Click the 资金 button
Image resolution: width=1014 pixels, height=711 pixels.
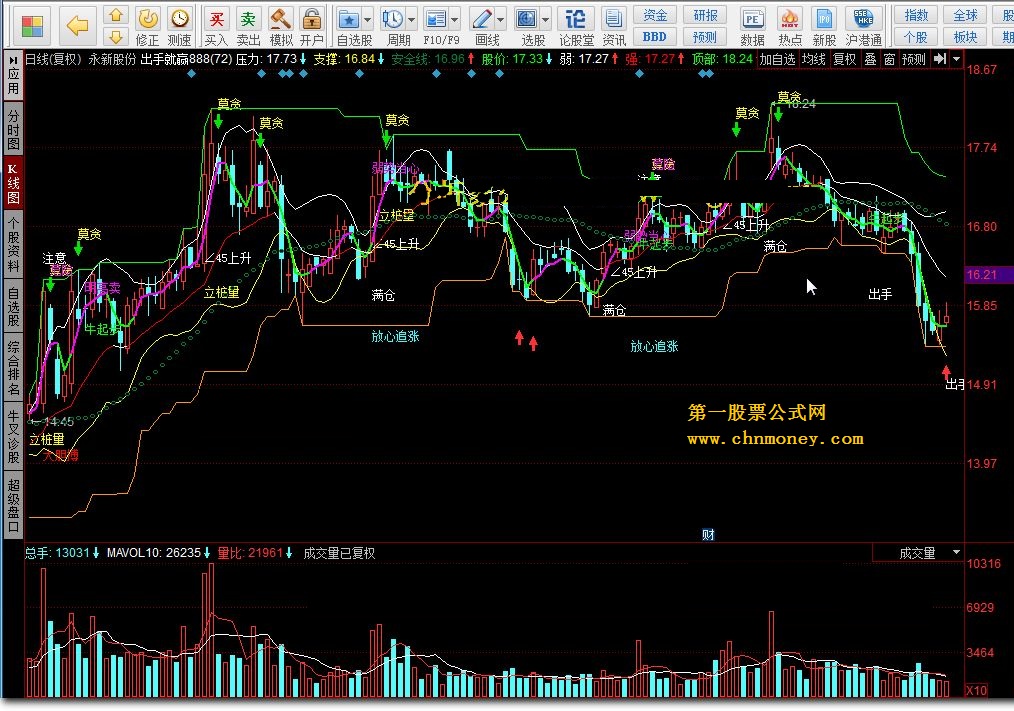pos(654,15)
